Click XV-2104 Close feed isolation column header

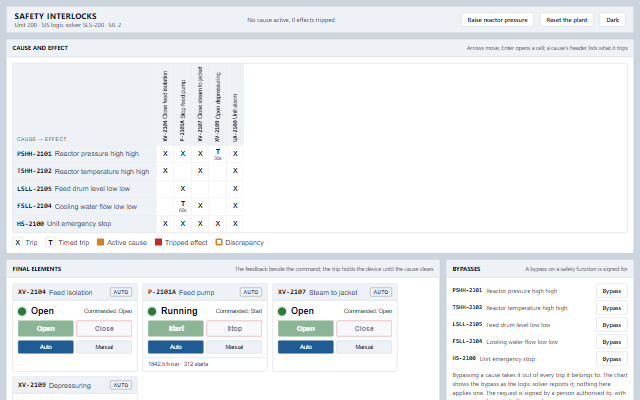[165, 104]
